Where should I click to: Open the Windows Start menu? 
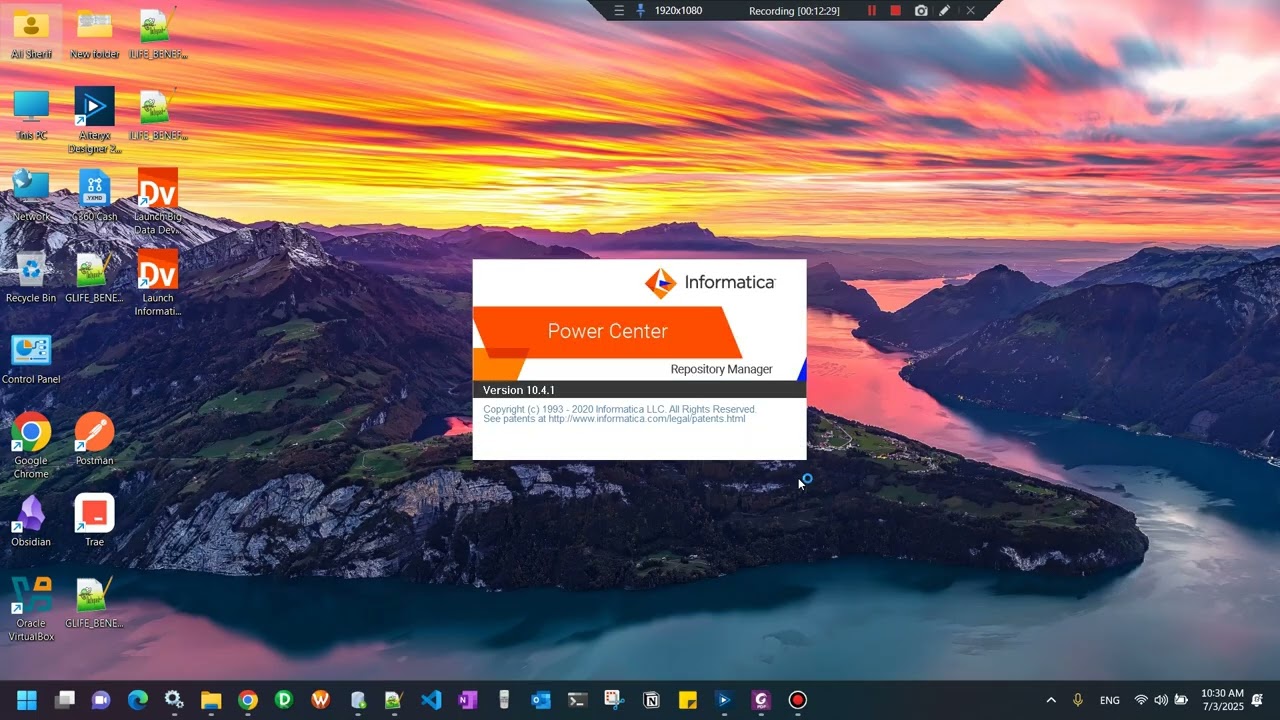click(27, 700)
